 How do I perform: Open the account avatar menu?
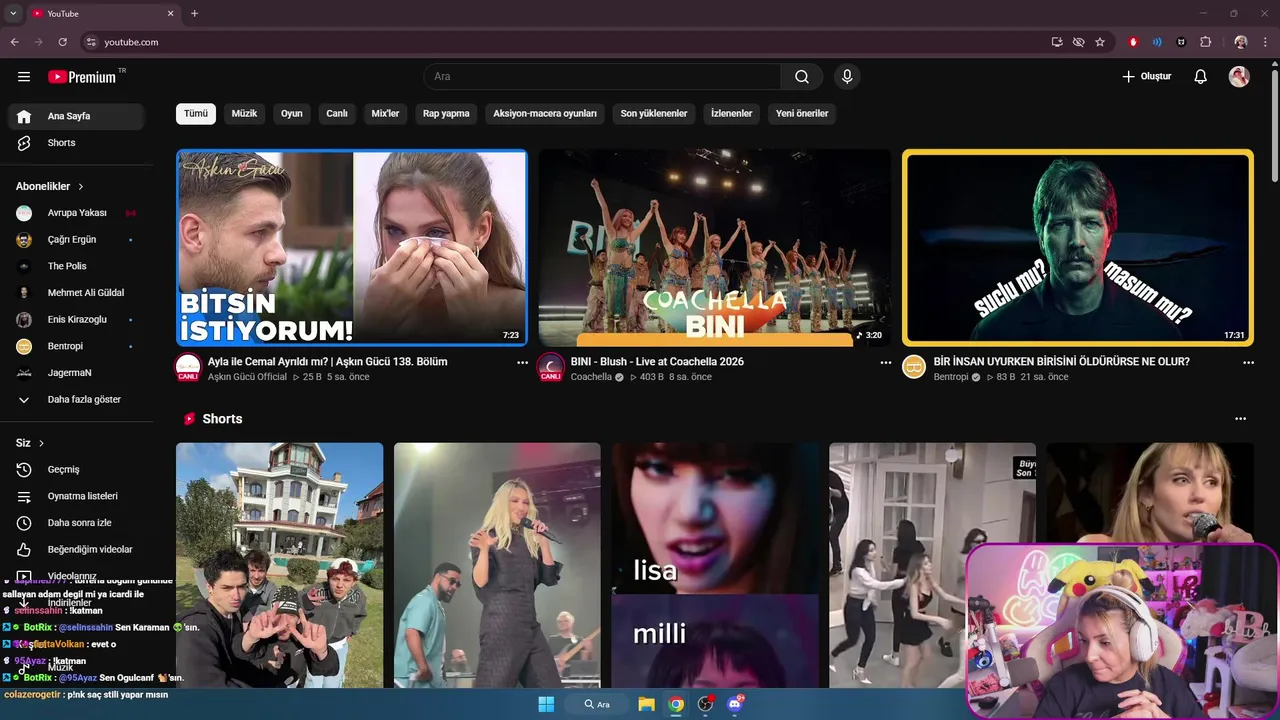pos(1239,77)
